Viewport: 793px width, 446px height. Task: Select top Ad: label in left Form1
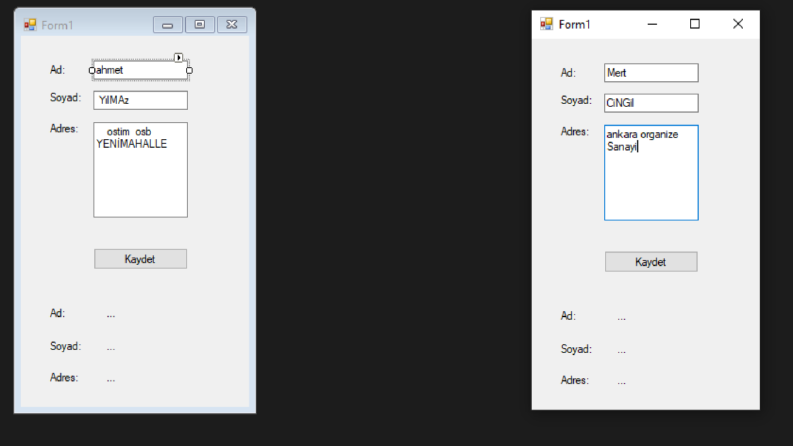point(57,70)
